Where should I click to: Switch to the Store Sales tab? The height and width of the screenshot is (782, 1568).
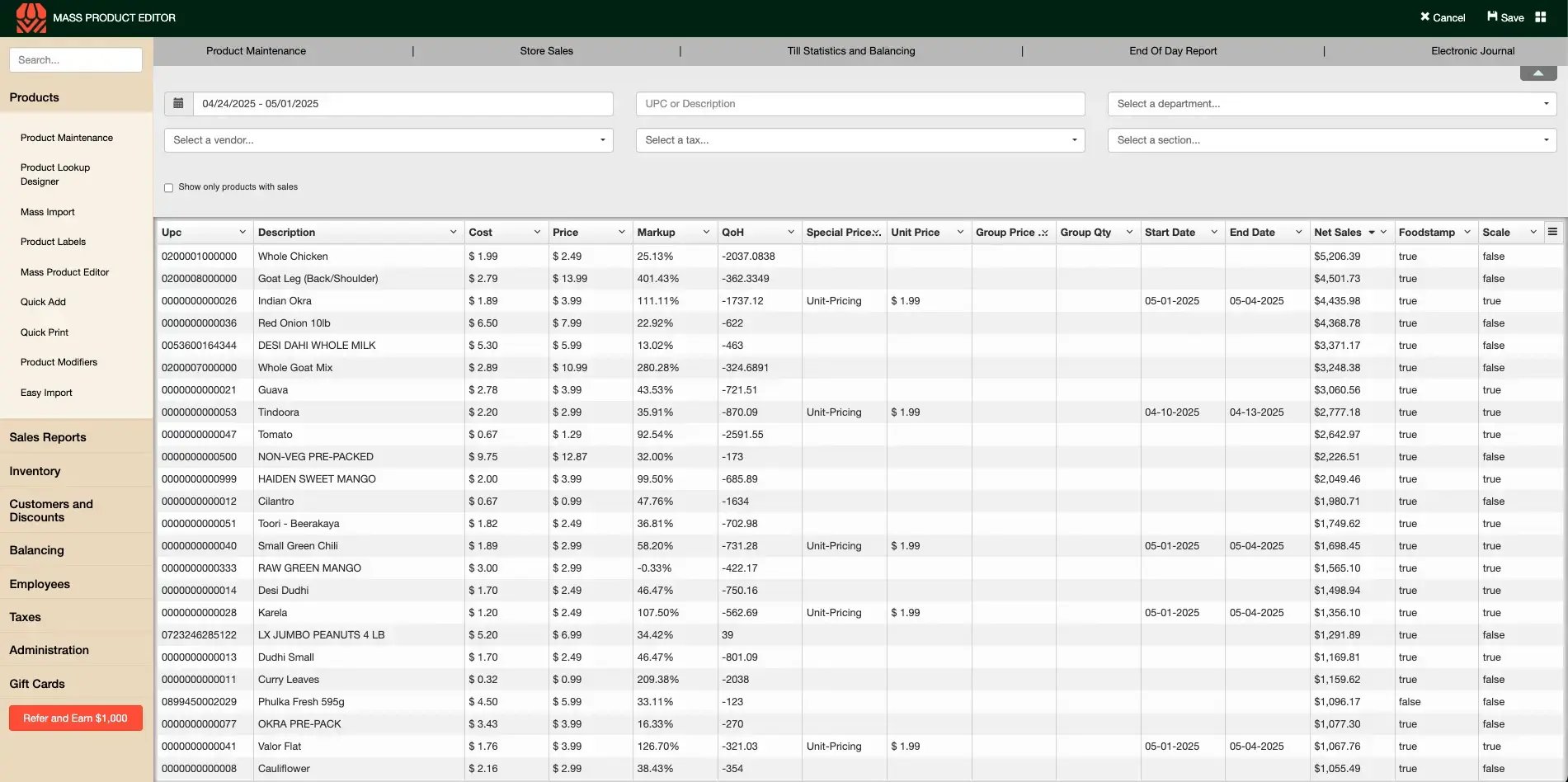click(546, 50)
